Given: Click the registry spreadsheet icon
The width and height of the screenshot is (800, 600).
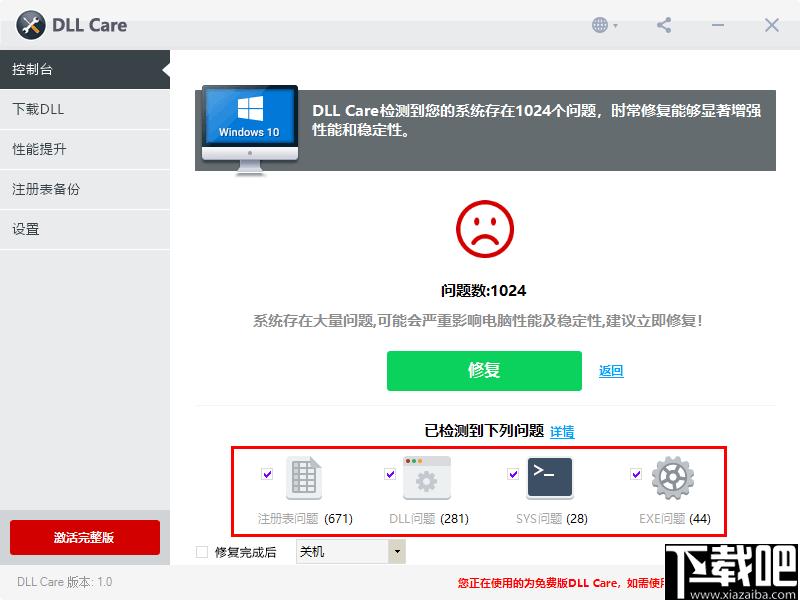Looking at the screenshot, I should coord(304,478).
